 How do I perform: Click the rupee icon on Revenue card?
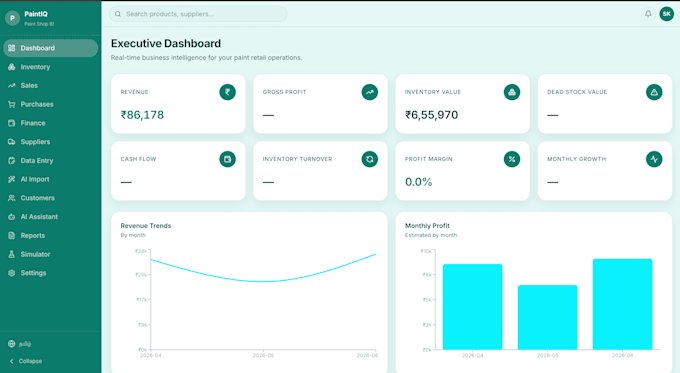[x=227, y=92]
